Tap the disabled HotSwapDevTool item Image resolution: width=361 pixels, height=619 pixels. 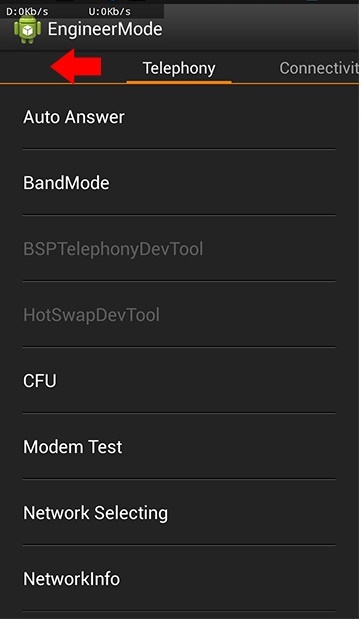tap(179, 315)
